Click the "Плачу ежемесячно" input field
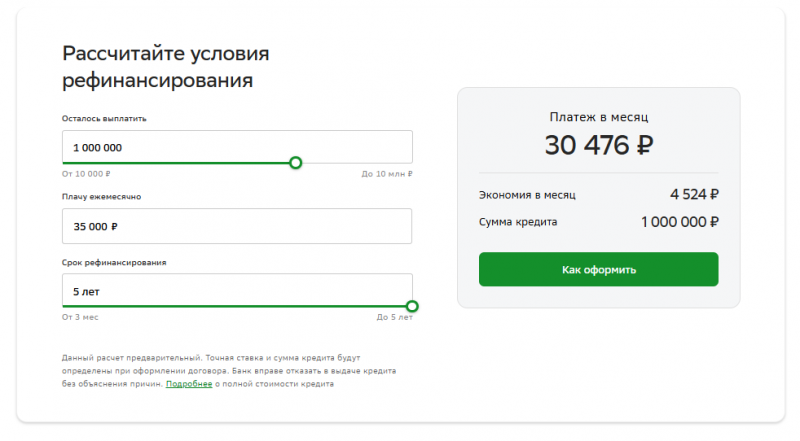800x441 pixels. (236, 226)
